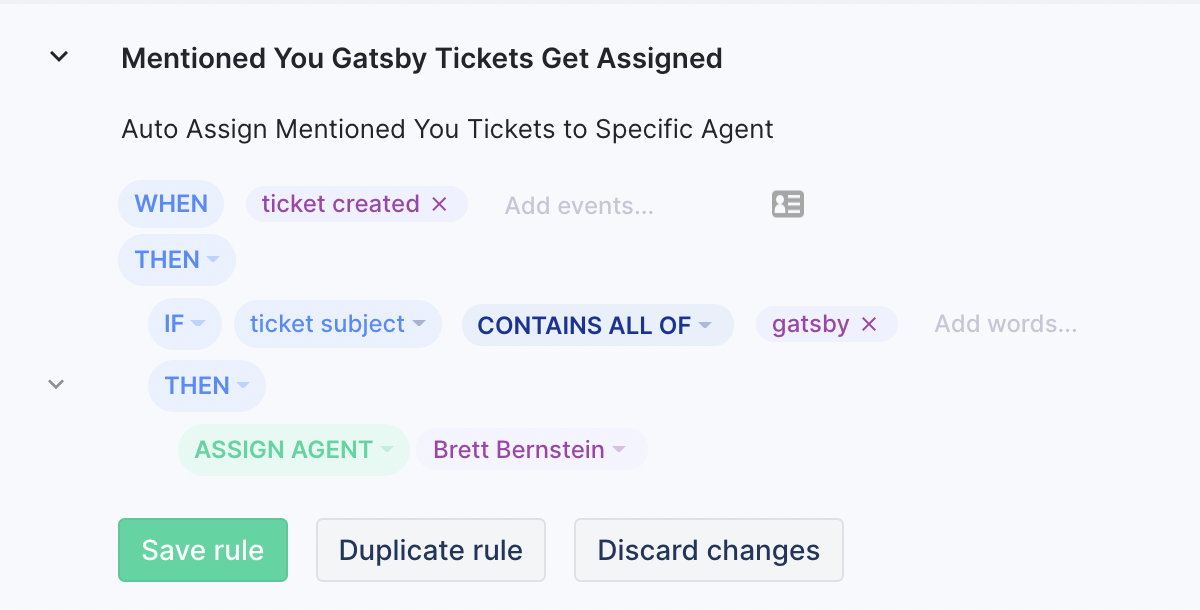The height and width of the screenshot is (610, 1200).
Task: Open the ASSIGN AGENT action dropdown
Action: point(294,450)
